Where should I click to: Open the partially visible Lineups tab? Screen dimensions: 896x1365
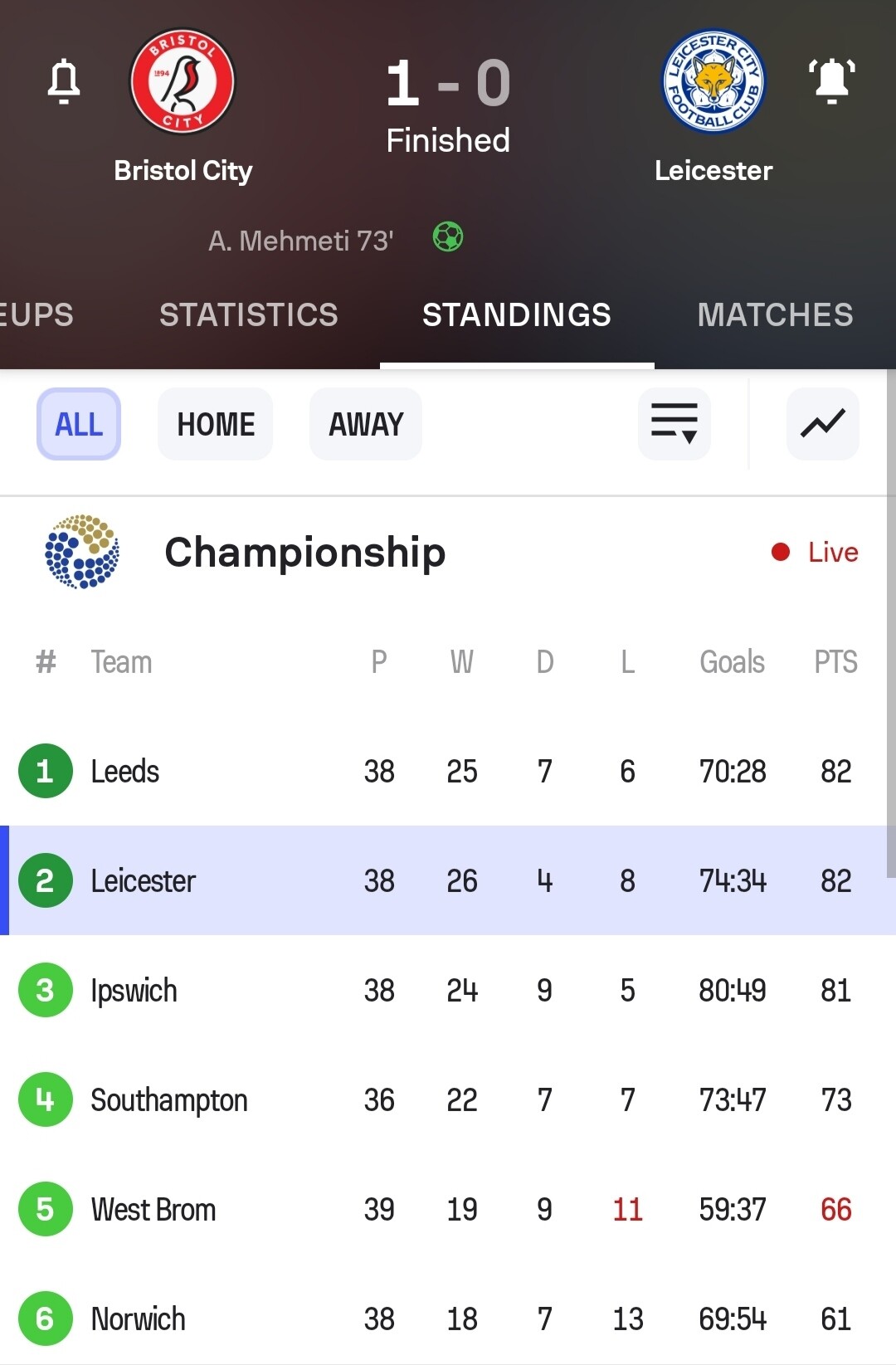[37, 315]
